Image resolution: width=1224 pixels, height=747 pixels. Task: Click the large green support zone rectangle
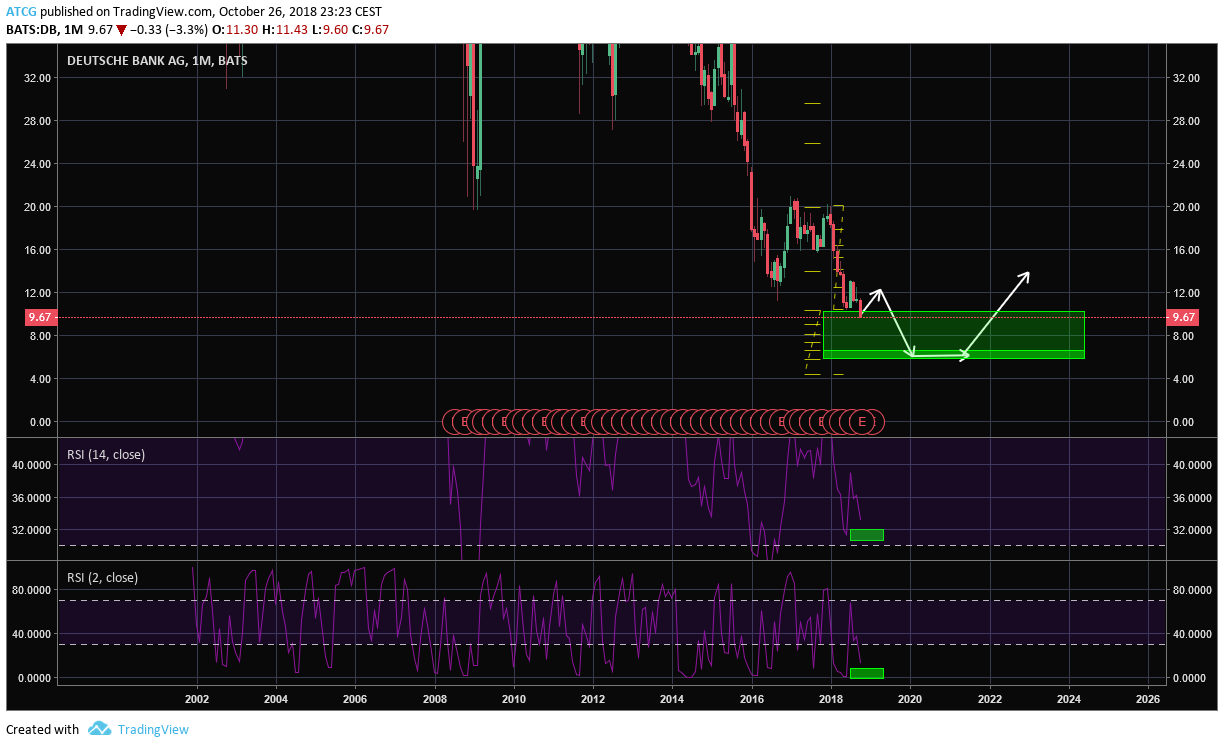pyautogui.click(x=953, y=335)
